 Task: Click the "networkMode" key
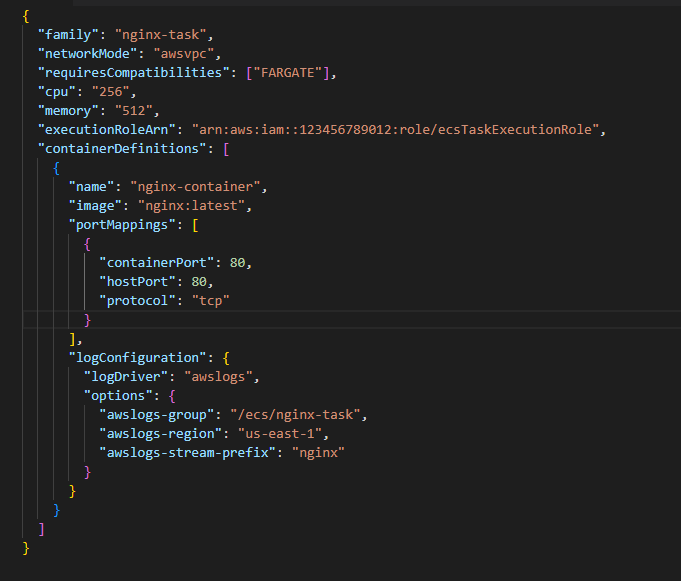pyautogui.click(x=87, y=54)
